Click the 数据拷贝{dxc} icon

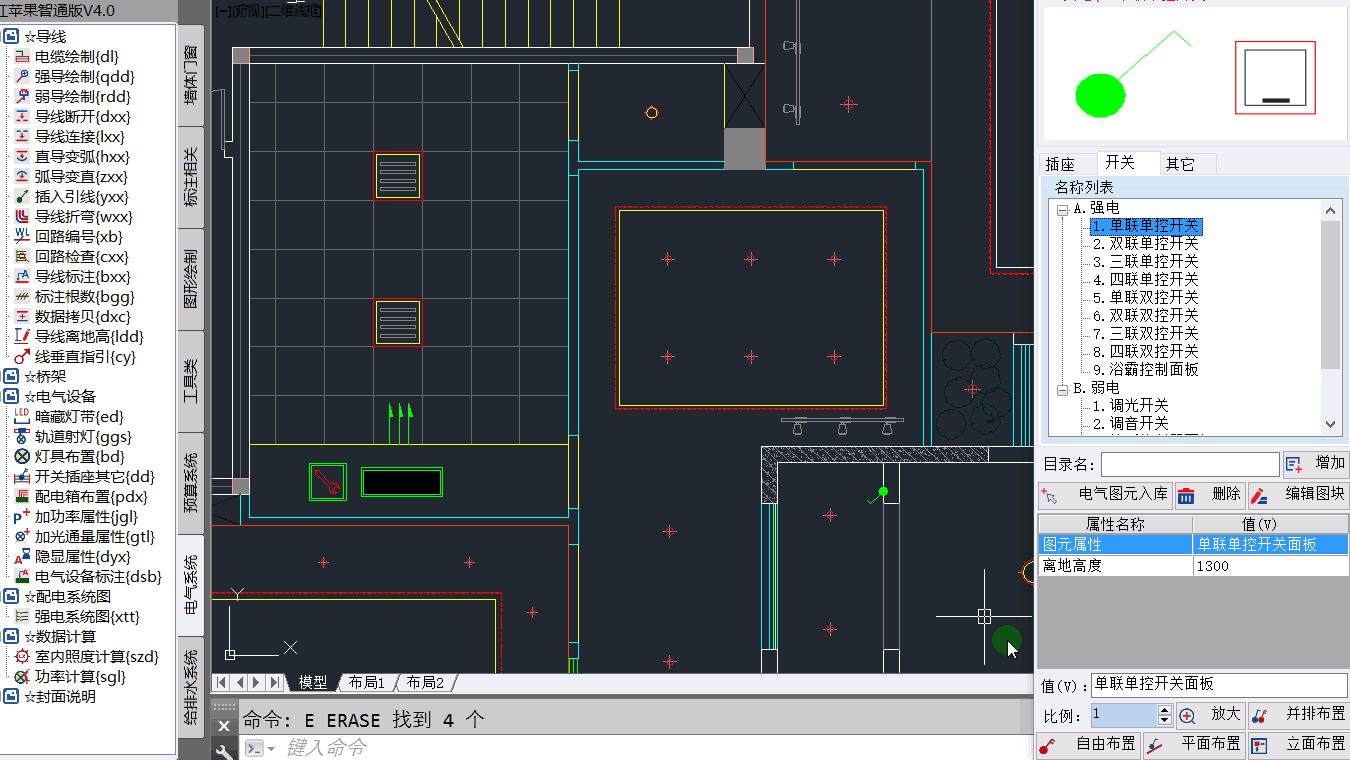coord(22,317)
